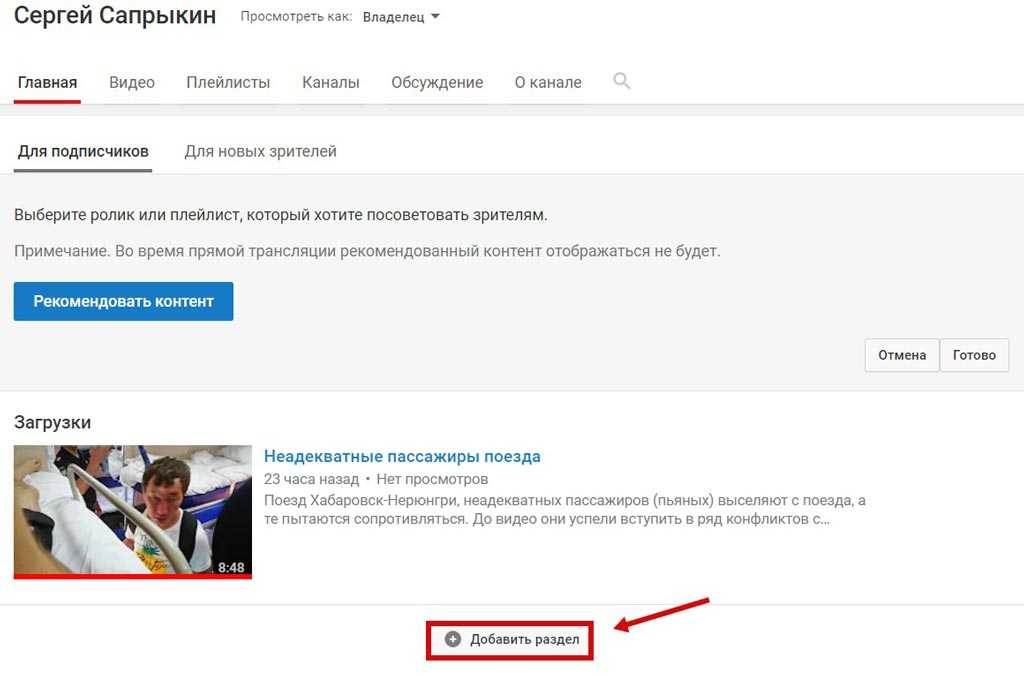Select the Для подписчиков sub-tab
Image resolution: width=1024 pixels, height=676 pixels.
(83, 152)
